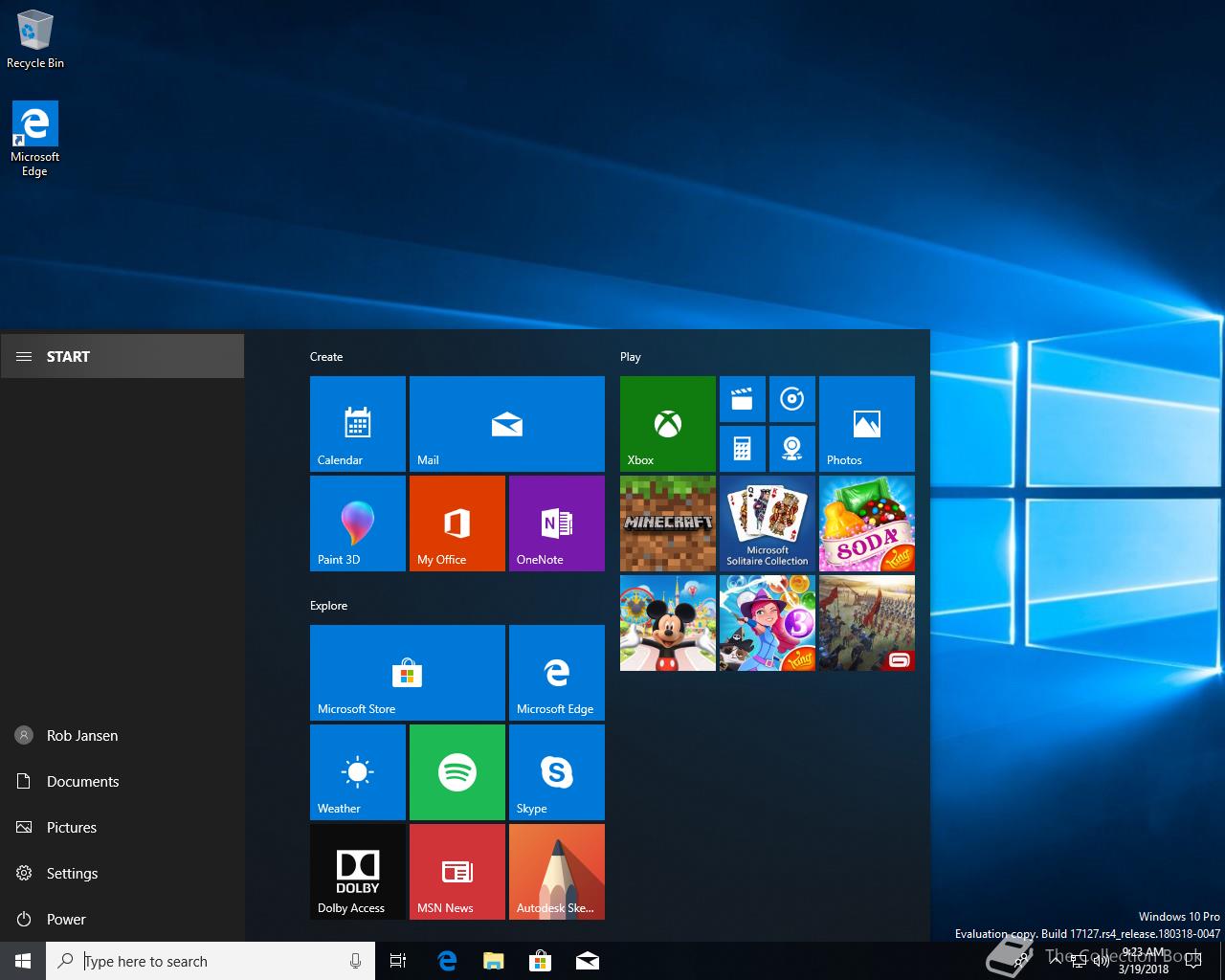The height and width of the screenshot is (980, 1225).
Task: Open Documents from the Start sidebar
Action: click(122, 781)
